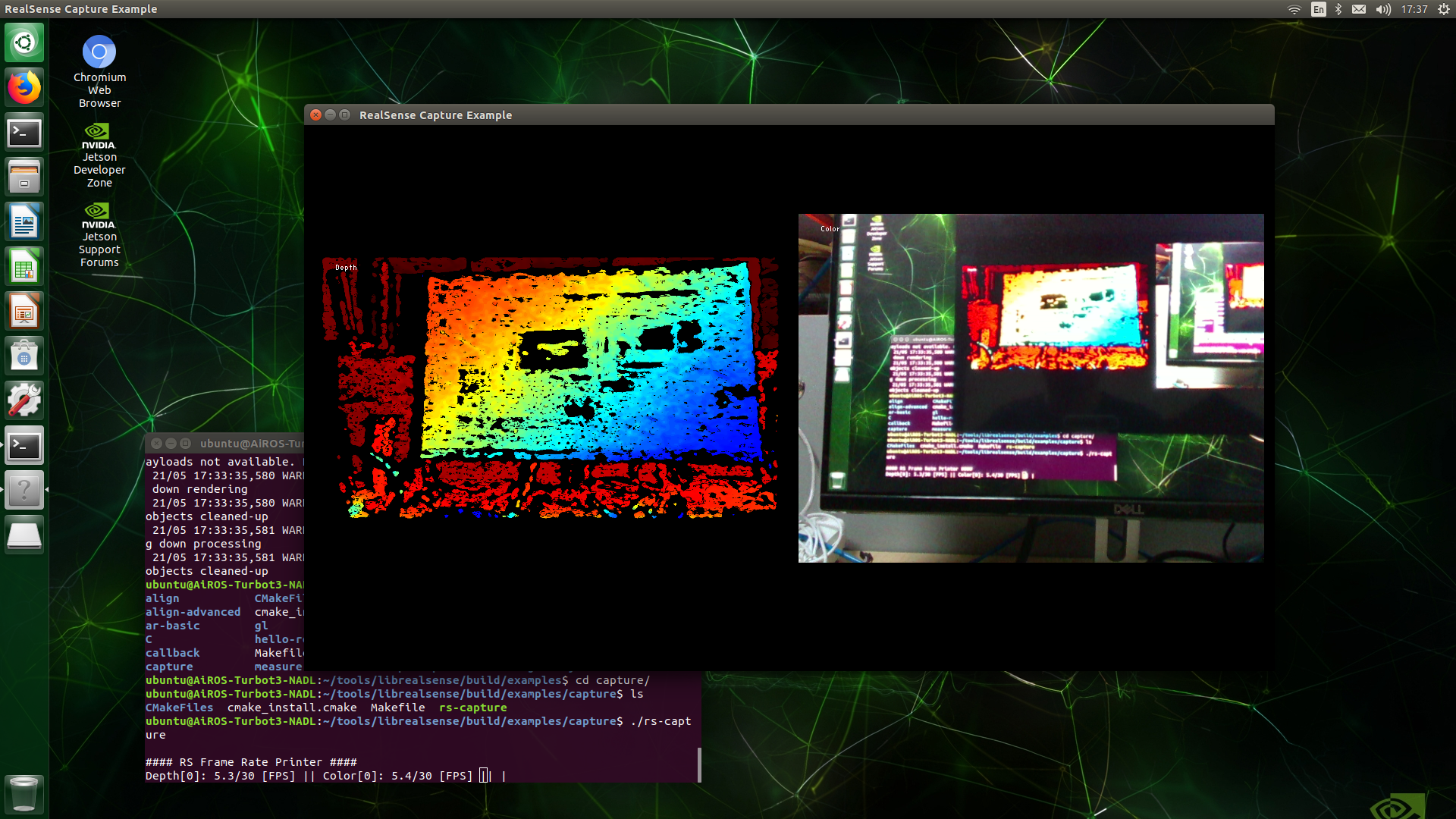Mute sound using the volume indicator
The width and height of the screenshot is (1456, 819).
coord(1382,10)
